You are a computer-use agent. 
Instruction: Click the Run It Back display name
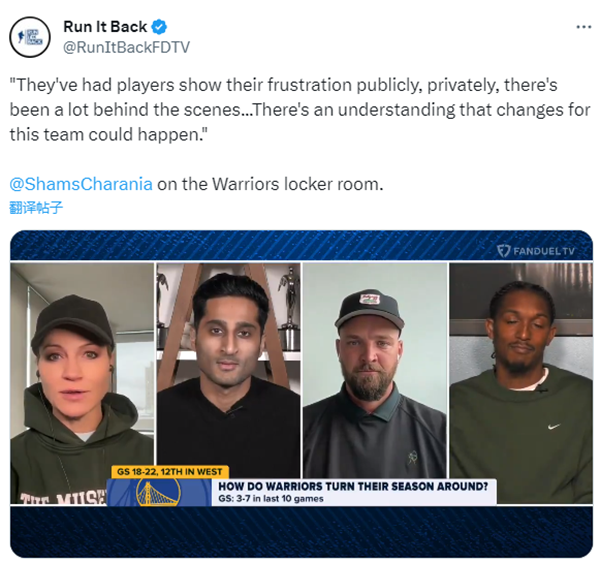click(105, 27)
